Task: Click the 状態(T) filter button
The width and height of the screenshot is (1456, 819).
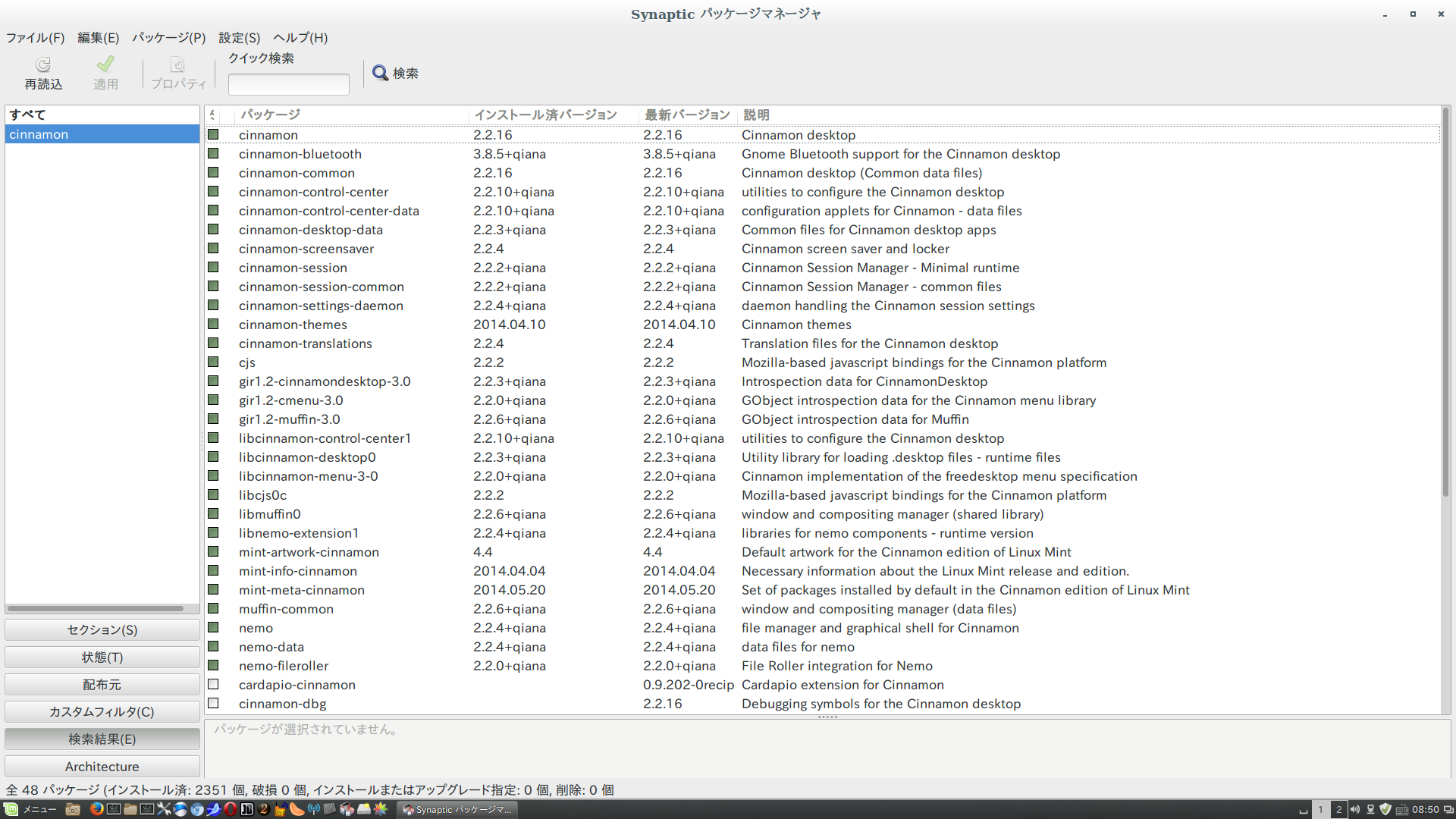Action: coord(102,657)
